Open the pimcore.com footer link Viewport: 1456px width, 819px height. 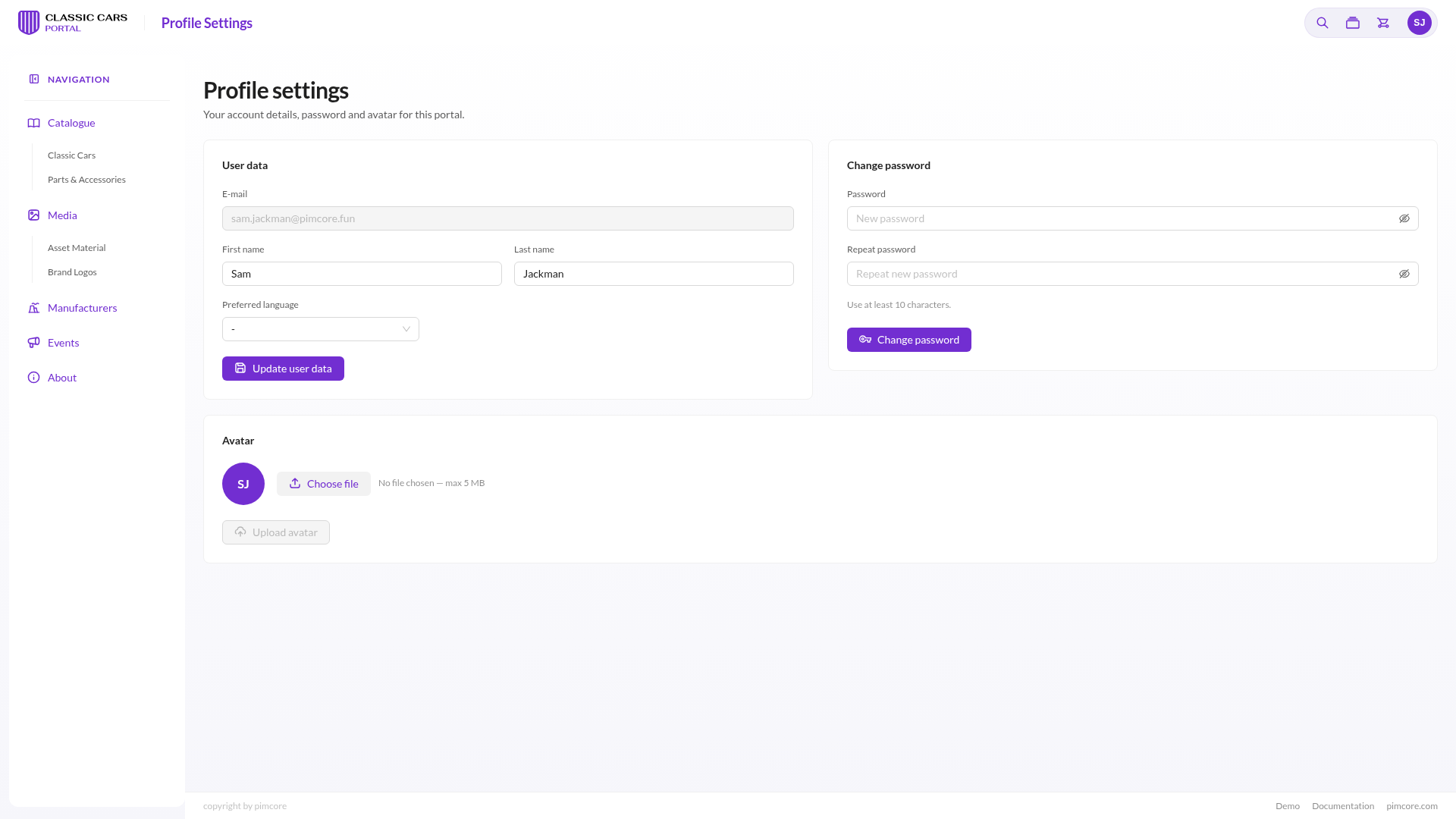[x=1411, y=806]
